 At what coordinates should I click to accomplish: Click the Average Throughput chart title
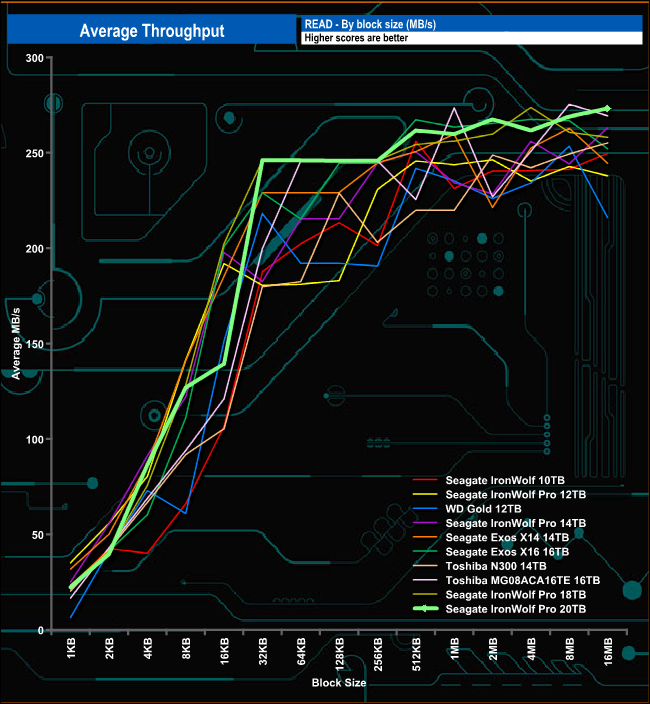coord(152,31)
